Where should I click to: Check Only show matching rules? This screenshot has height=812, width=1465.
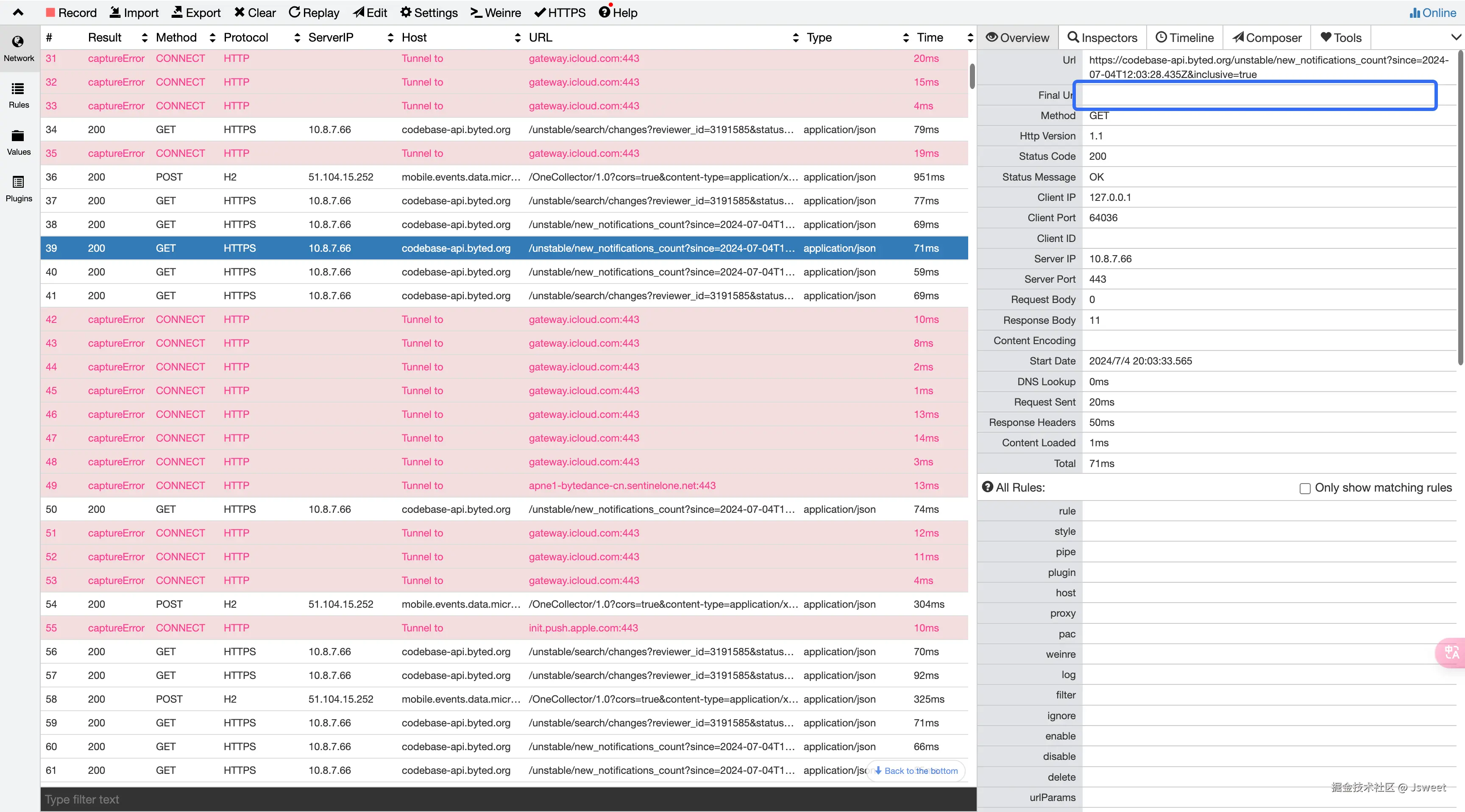tap(1305, 488)
